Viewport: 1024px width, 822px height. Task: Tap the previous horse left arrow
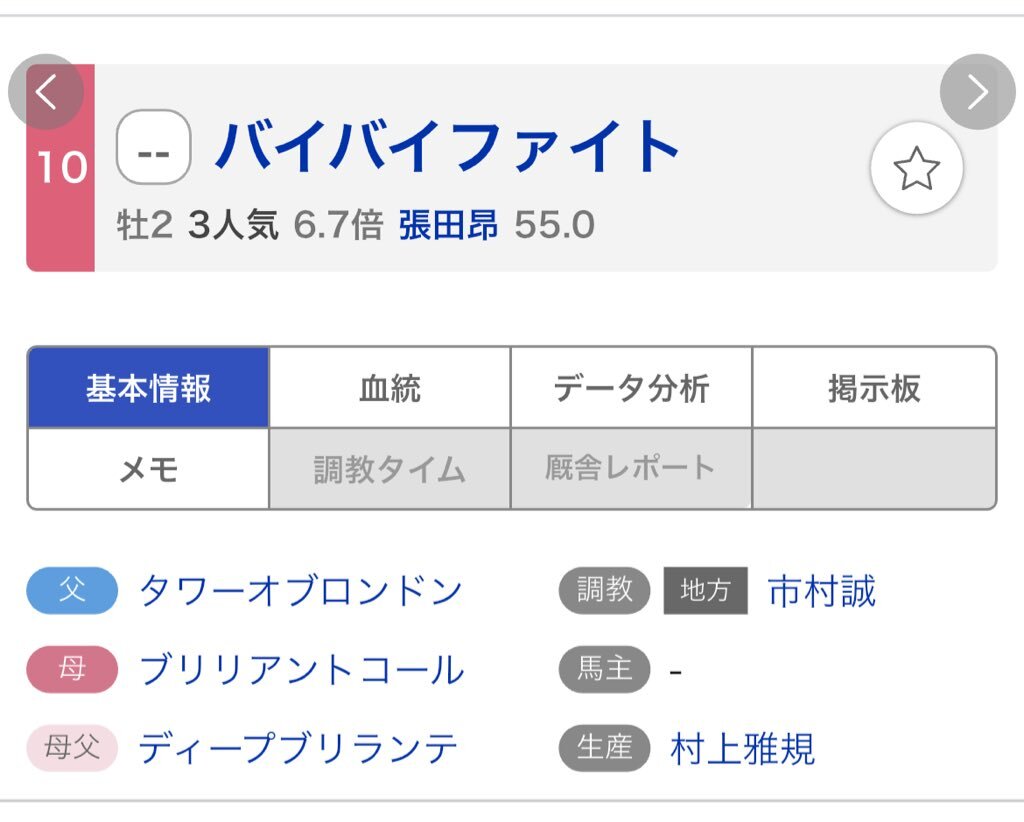[x=45, y=92]
